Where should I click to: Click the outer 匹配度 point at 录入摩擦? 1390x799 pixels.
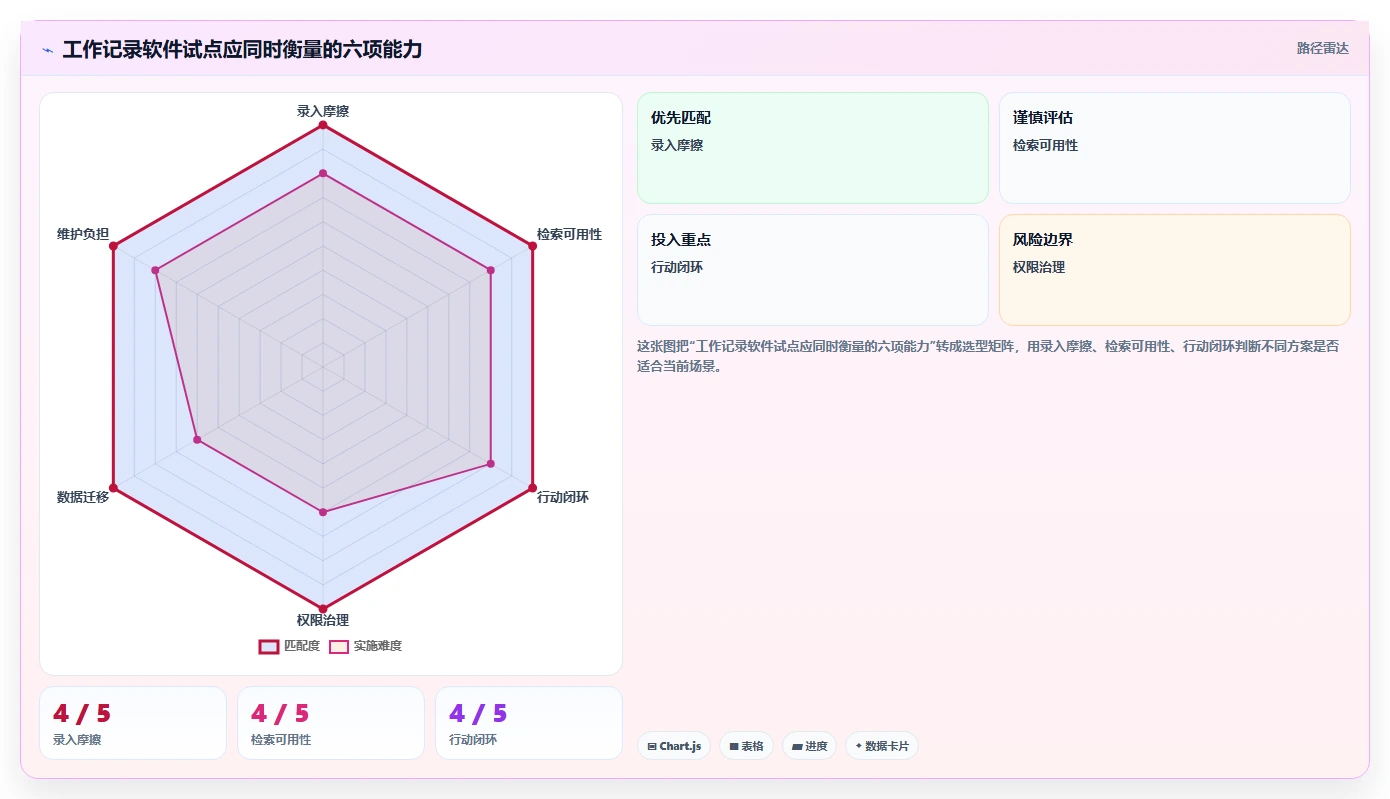pos(323,125)
